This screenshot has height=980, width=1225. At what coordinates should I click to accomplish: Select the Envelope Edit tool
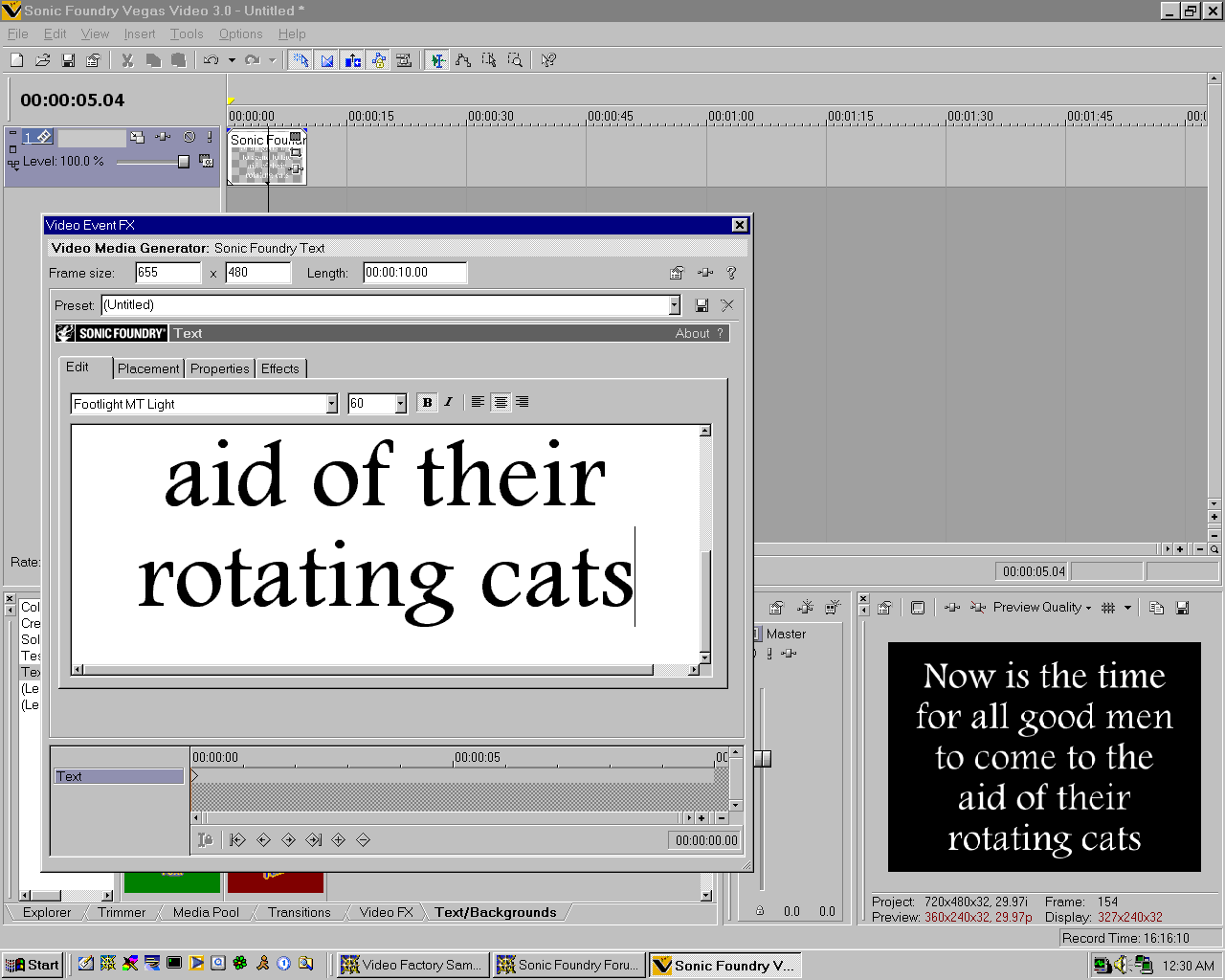[463, 60]
